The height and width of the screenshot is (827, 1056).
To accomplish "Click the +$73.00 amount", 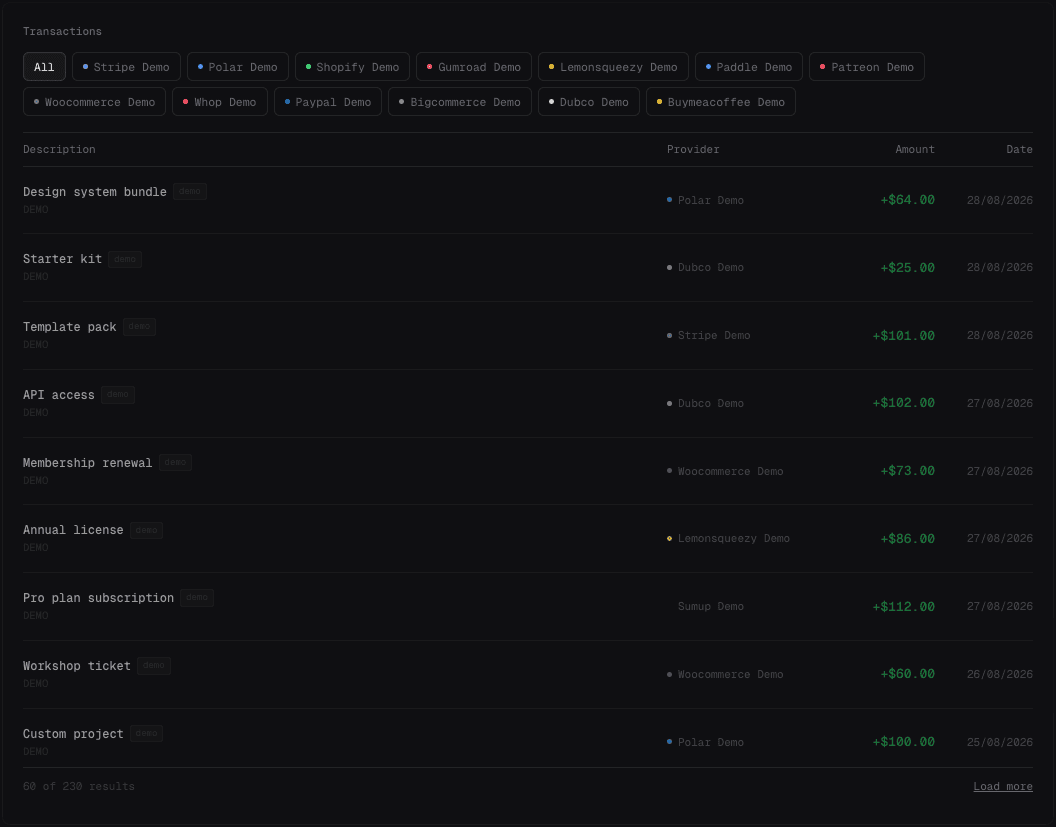I will pos(907,471).
